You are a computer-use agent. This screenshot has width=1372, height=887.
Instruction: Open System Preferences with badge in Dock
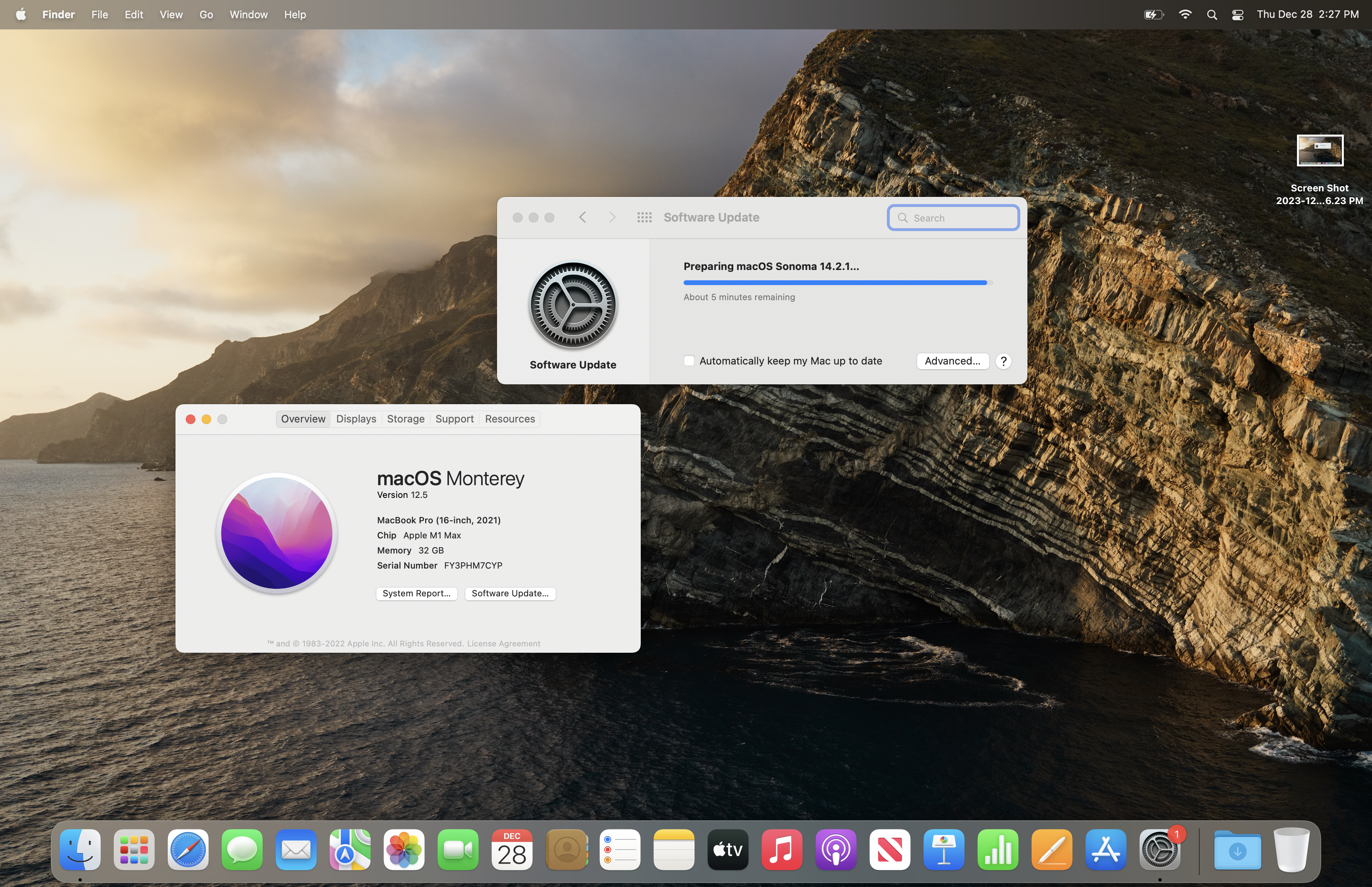point(1160,849)
